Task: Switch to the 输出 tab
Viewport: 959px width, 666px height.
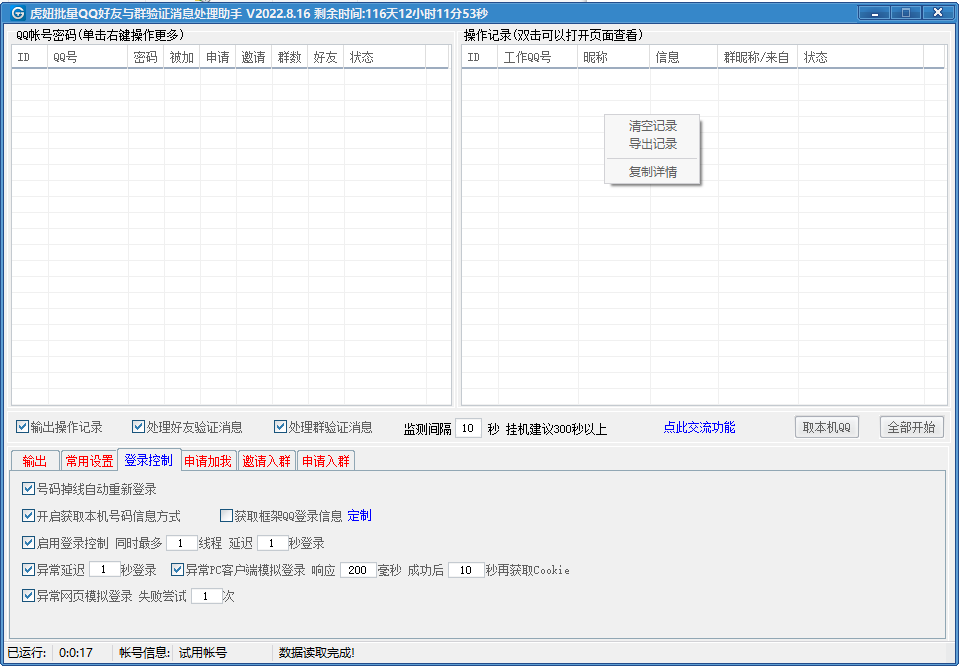Action: click(x=35, y=461)
